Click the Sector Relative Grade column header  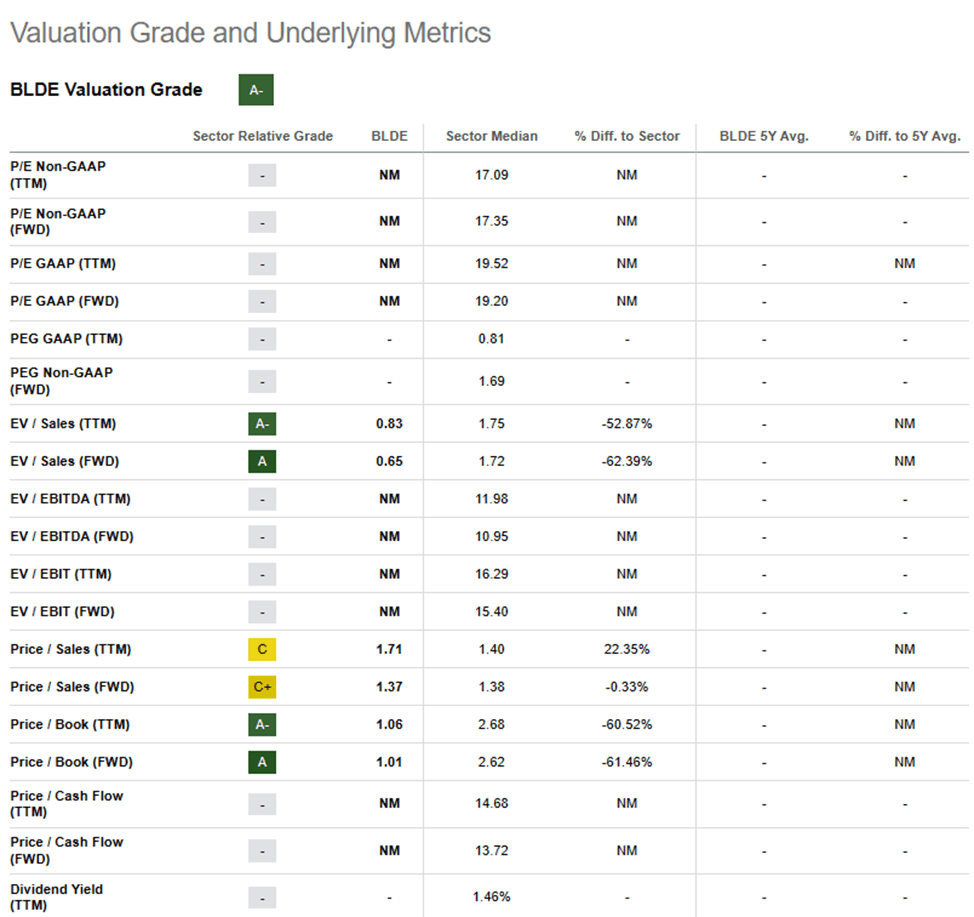[x=263, y=136]
